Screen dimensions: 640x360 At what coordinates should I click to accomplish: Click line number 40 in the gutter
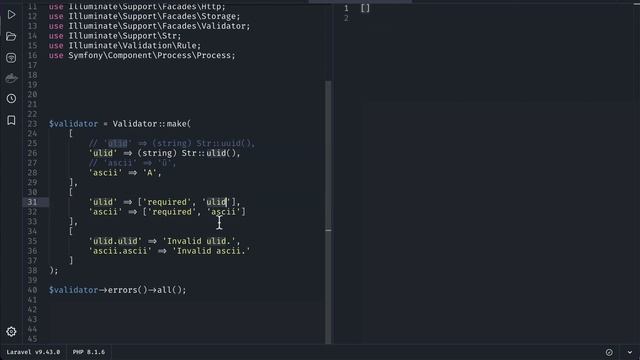[x=32, y=290]
